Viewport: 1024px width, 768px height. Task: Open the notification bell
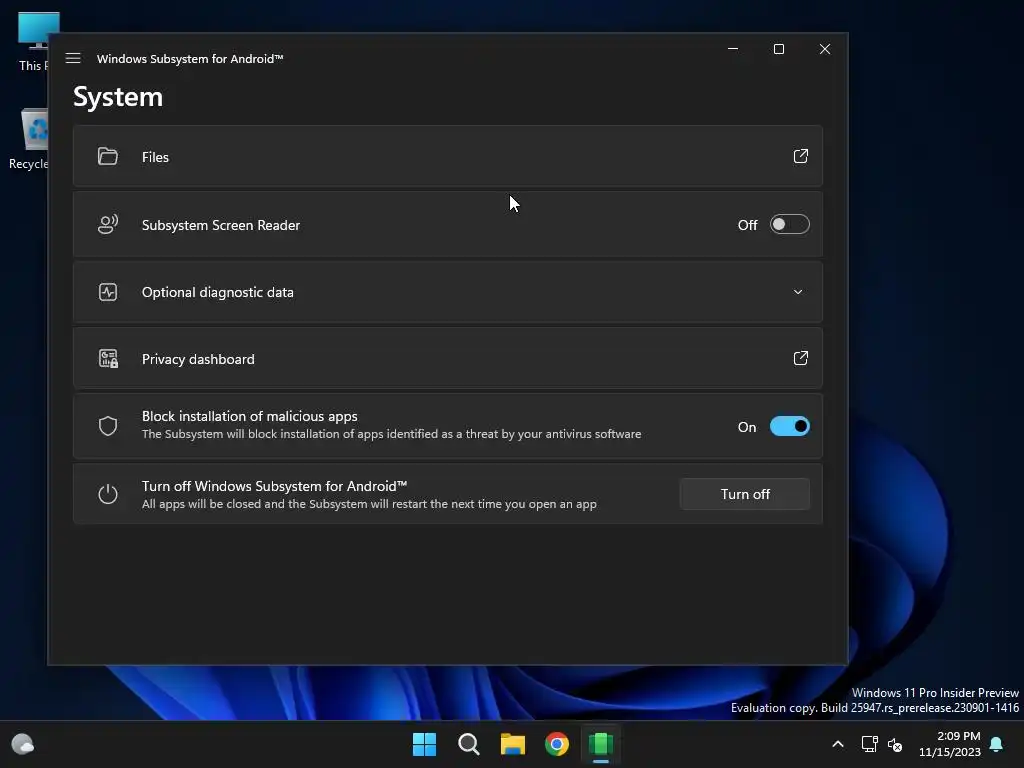[x=997, y=744]
